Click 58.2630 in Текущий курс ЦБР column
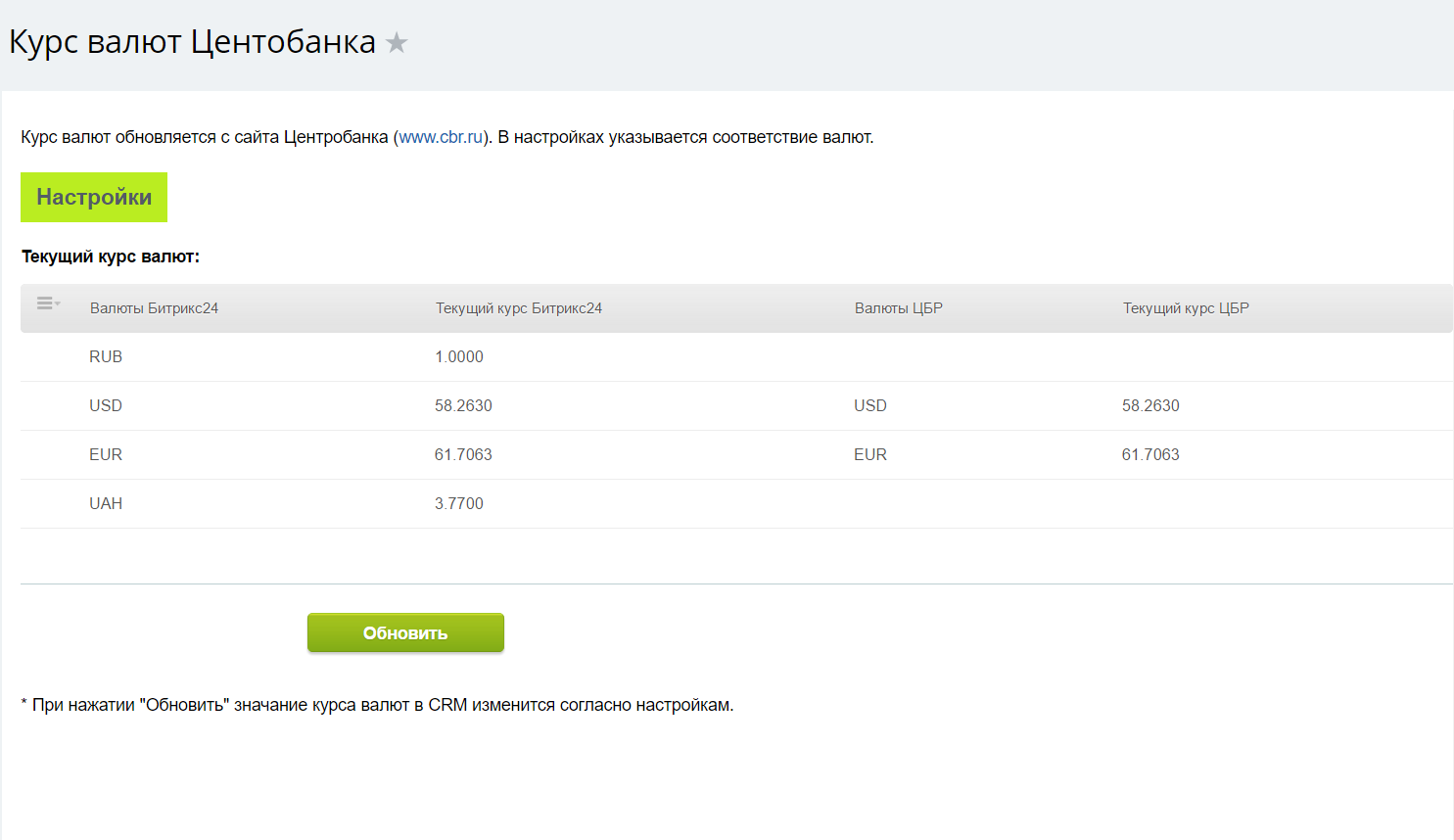This screenshot has width=1454, height=840. (x=1150, y=406)
